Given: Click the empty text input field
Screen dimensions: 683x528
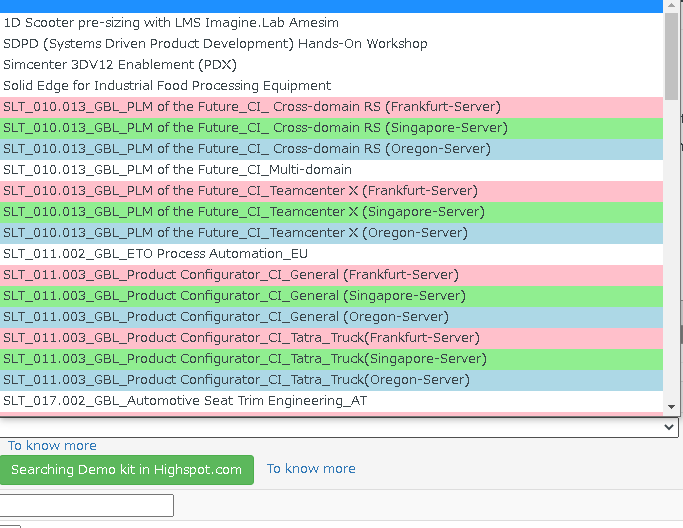Looking at the screenshot, I should click(x=87, y=505).
